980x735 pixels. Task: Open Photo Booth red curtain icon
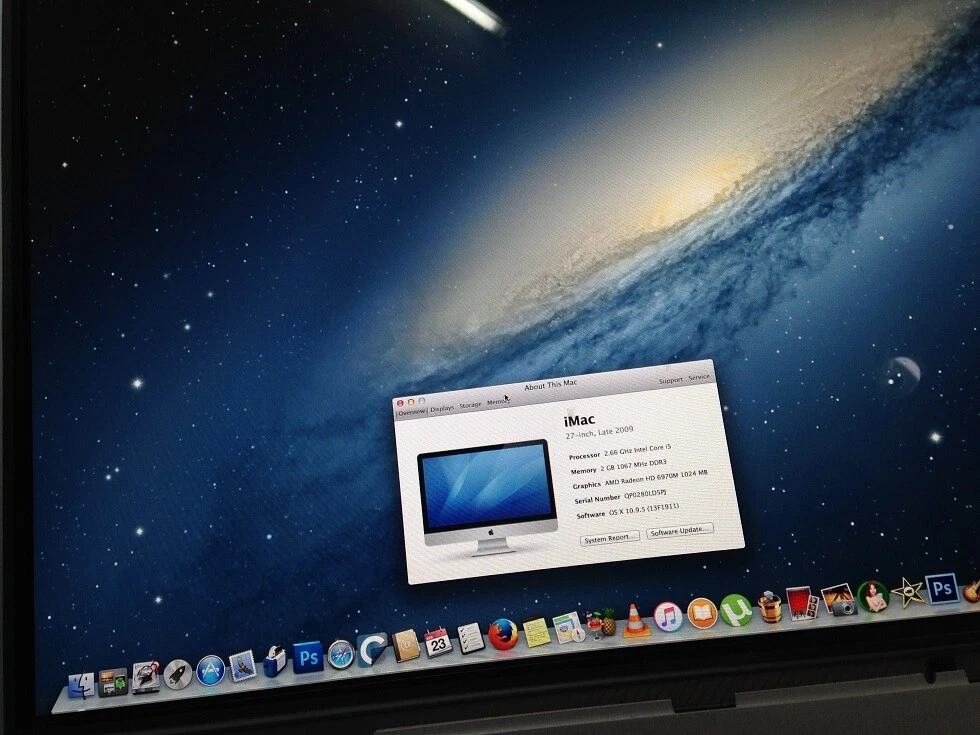click(x=802, y=602)
